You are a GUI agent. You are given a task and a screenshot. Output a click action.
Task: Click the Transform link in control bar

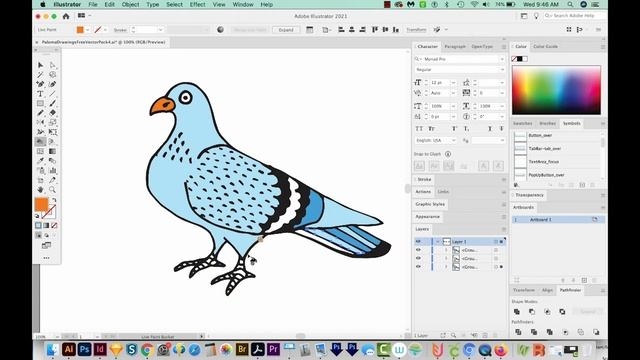point(416,30)
